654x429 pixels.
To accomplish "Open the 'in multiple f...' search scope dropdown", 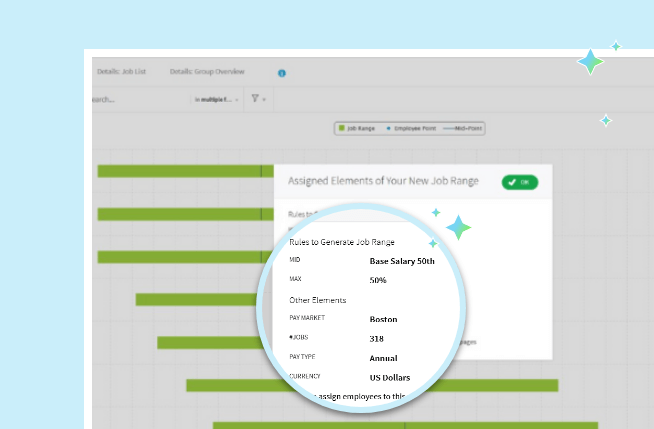I will (x=217, y=100).
